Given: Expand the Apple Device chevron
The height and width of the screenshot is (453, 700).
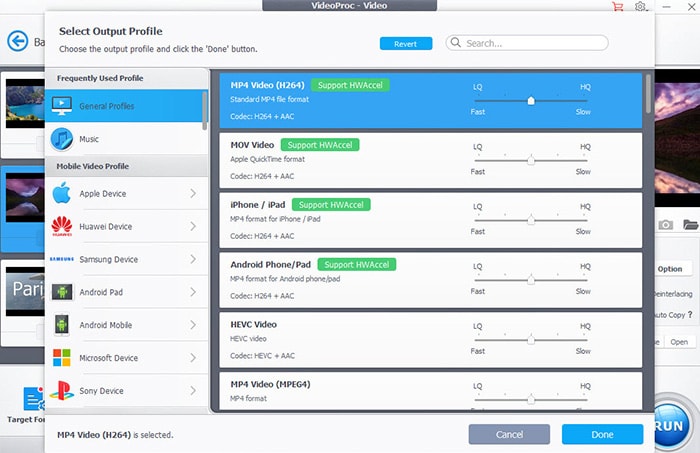Looking at the screenshot, I should coord(193,193).
